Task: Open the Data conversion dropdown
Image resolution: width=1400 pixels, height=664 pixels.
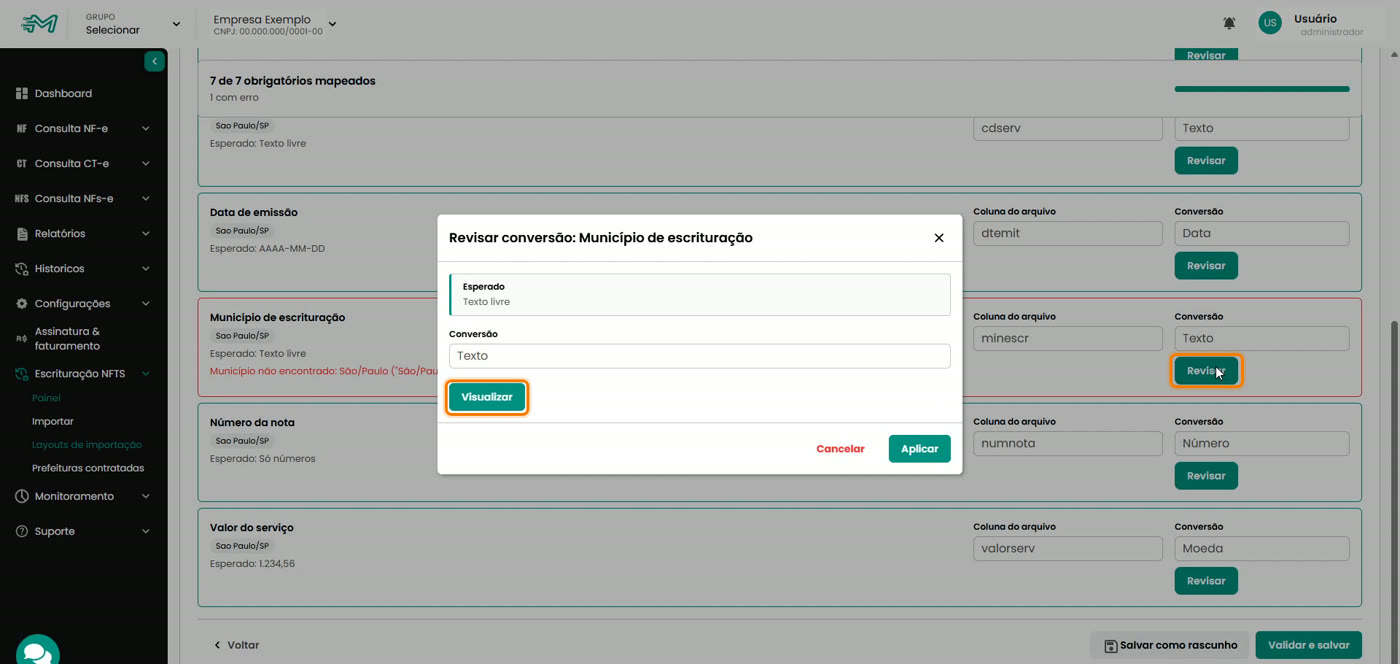Action: pos(1262,233)
